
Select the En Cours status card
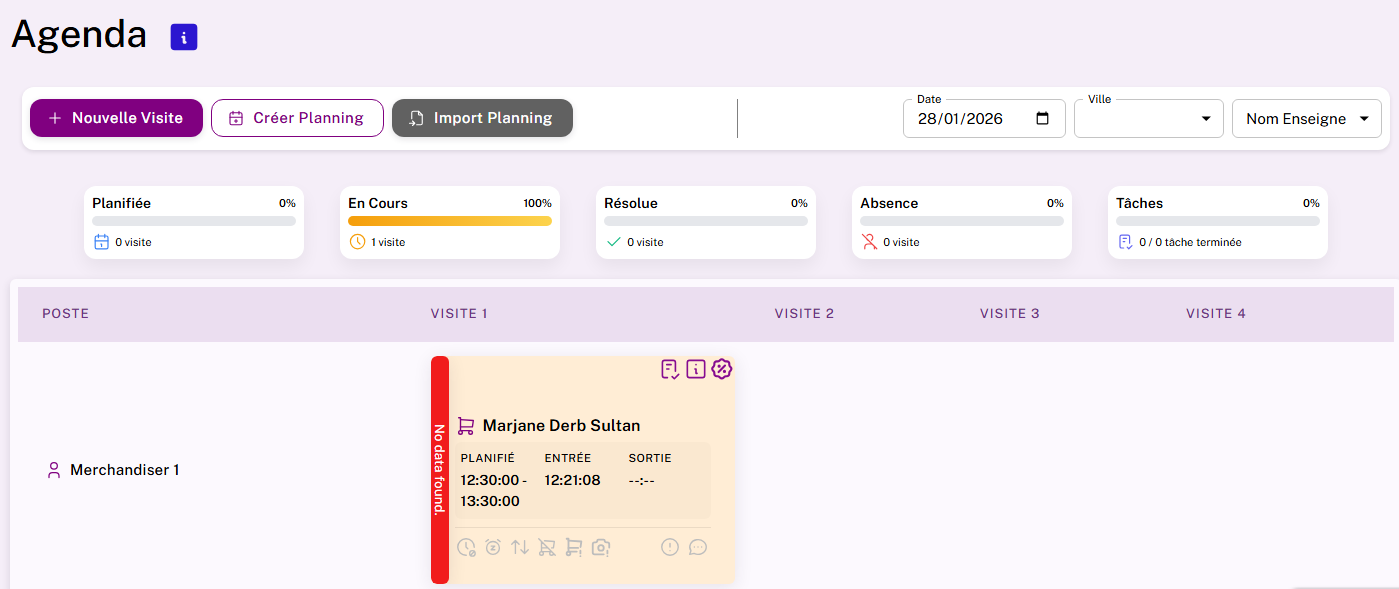point(450,222)
